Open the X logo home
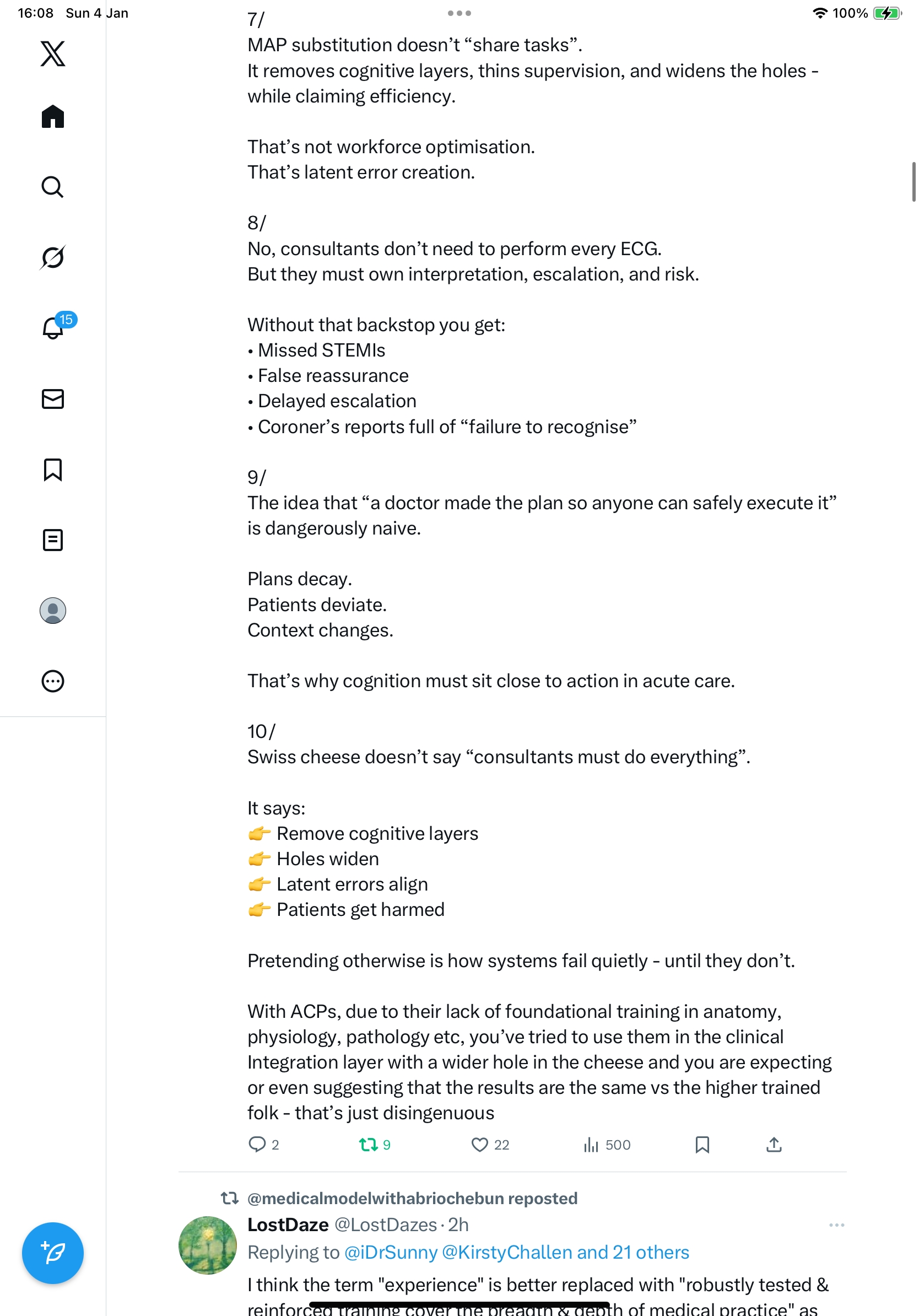The width and height of the screenshot is (919, 1316). pos(53,54)
